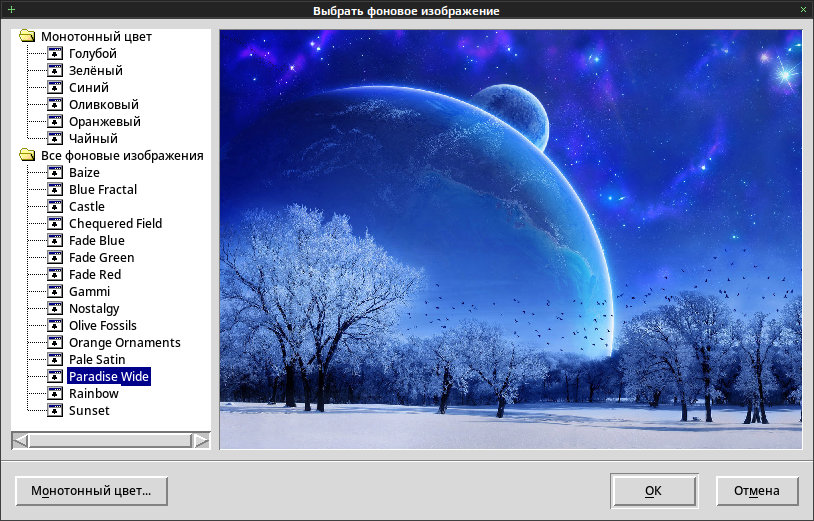Click the wallpaper icon beside Blue Fractal
This screenshot has width=814, height=521.
click(x=55, y=189)
